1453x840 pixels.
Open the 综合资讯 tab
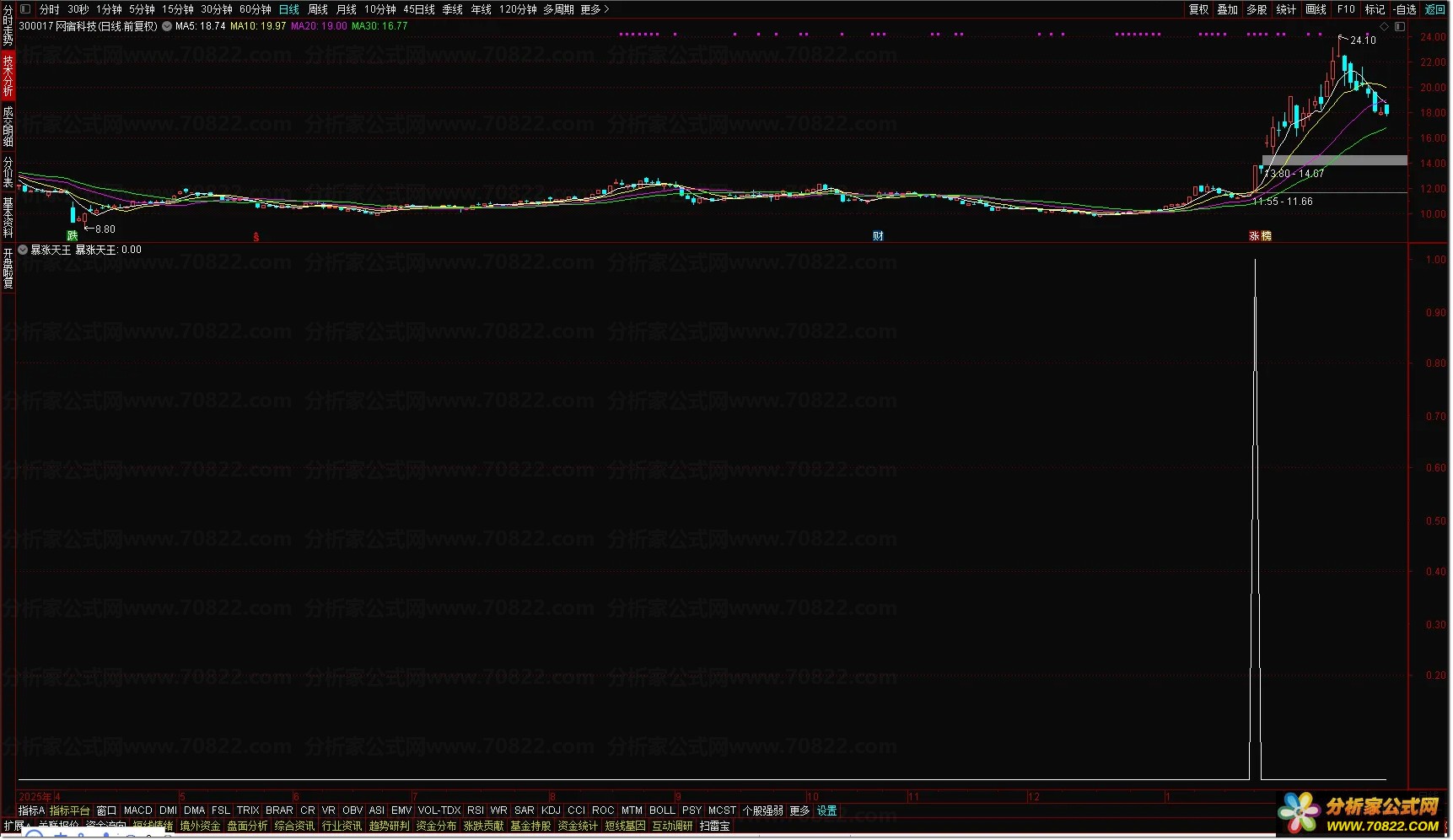(294, 827)
